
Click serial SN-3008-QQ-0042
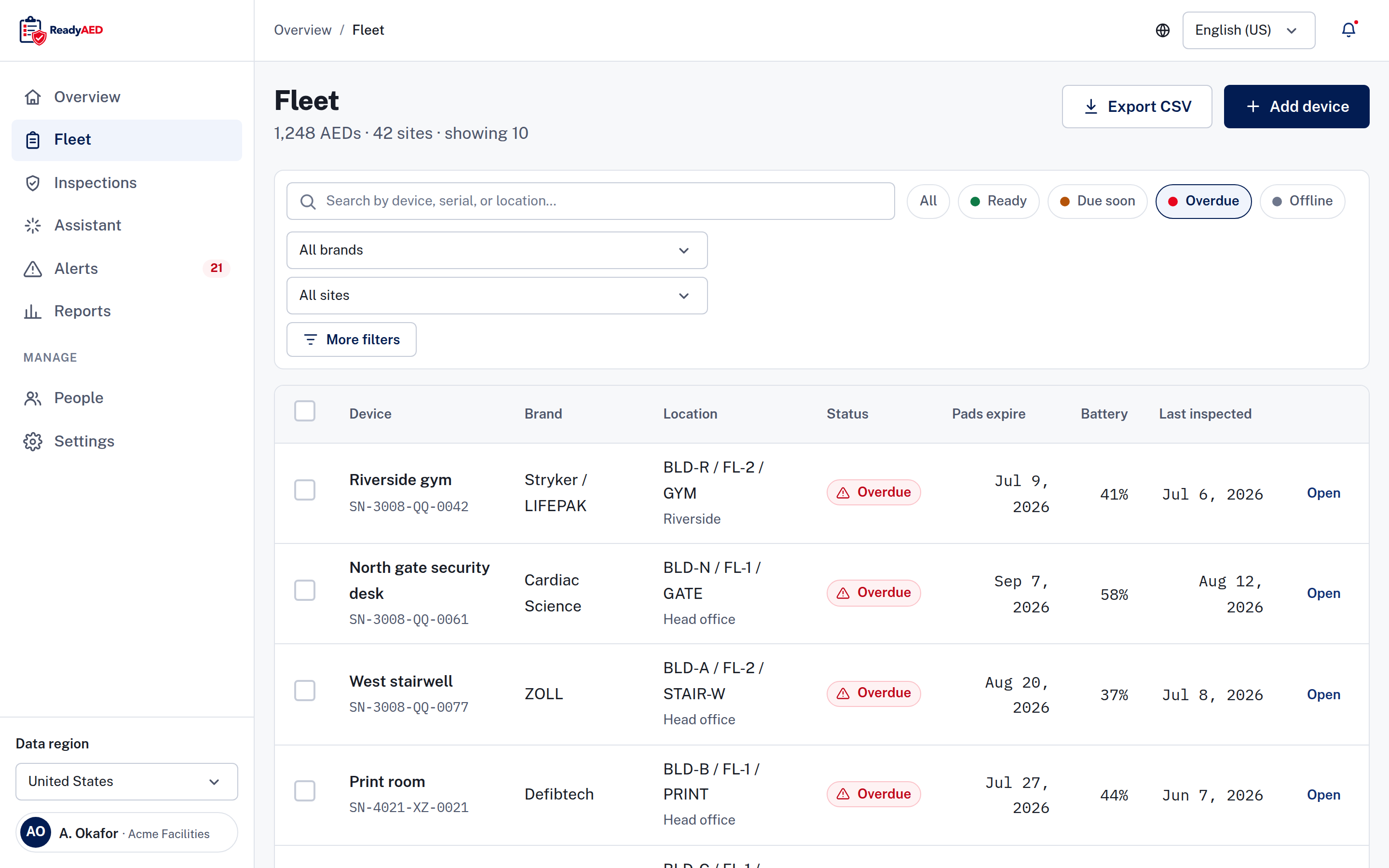click(409, 507)
